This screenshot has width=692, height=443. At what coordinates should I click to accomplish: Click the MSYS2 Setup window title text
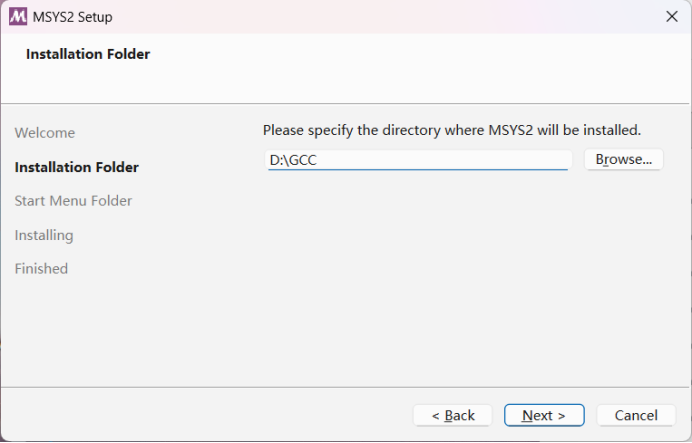point(73,17)
